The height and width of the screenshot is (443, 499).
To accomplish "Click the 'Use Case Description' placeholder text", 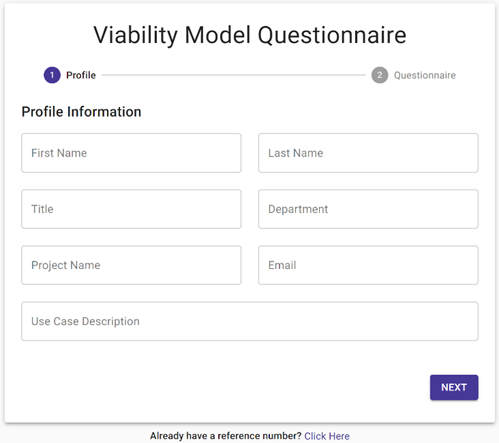I will pos(85,322).
